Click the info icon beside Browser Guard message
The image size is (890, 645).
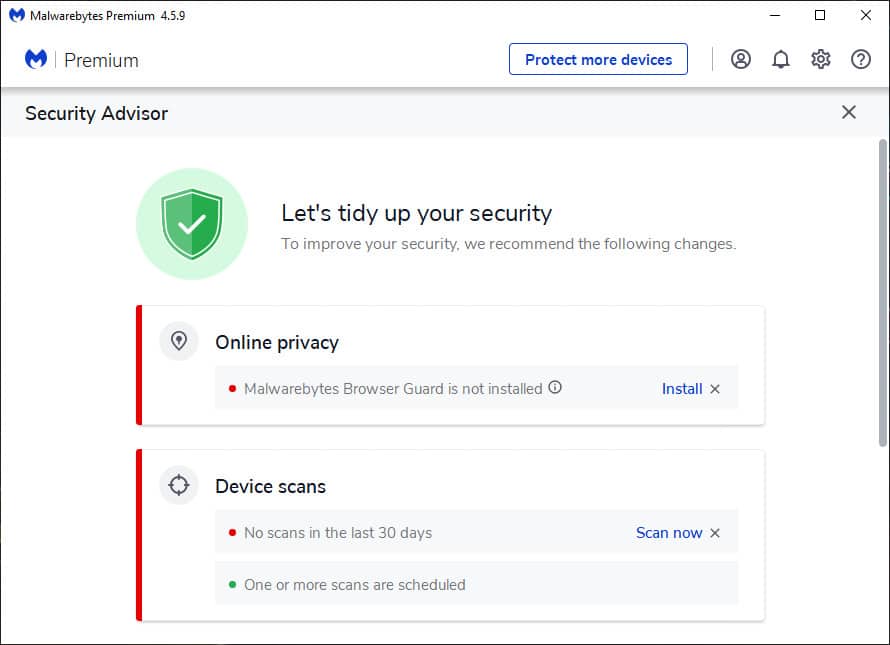[x=555, y=387]
